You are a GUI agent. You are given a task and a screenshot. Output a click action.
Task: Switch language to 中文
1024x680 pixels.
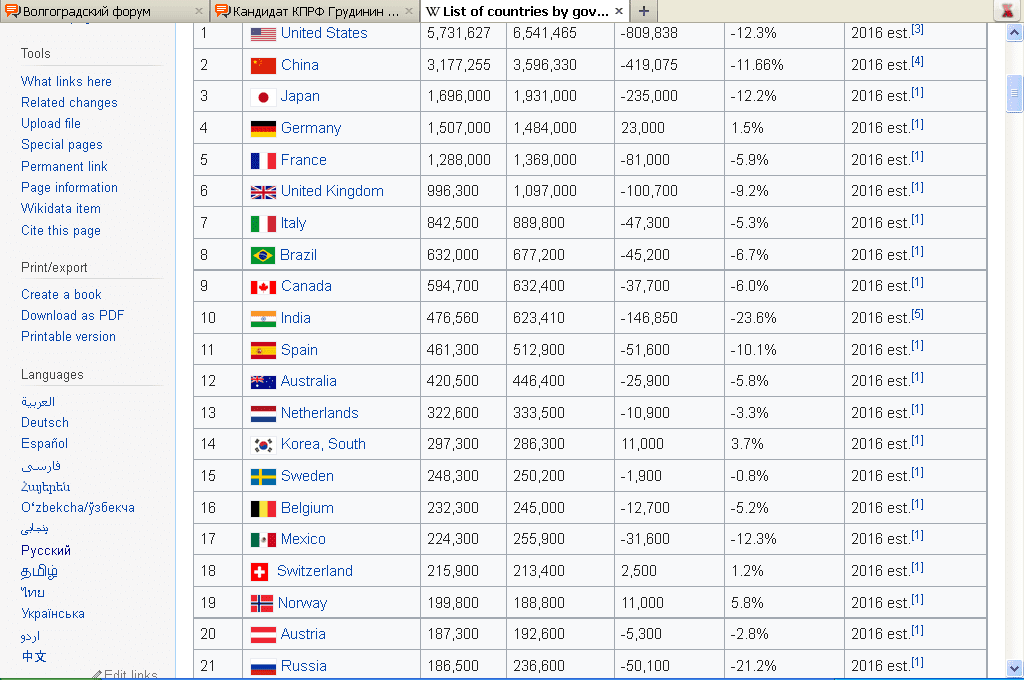(34, 656)
